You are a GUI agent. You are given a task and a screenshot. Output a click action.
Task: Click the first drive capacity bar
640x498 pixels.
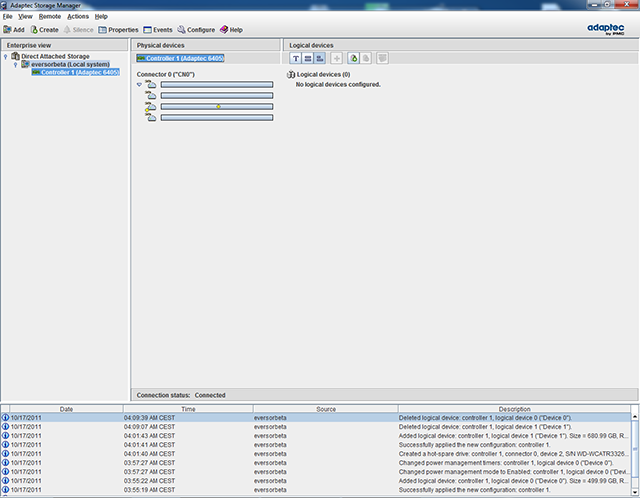(x=217, y=84)
